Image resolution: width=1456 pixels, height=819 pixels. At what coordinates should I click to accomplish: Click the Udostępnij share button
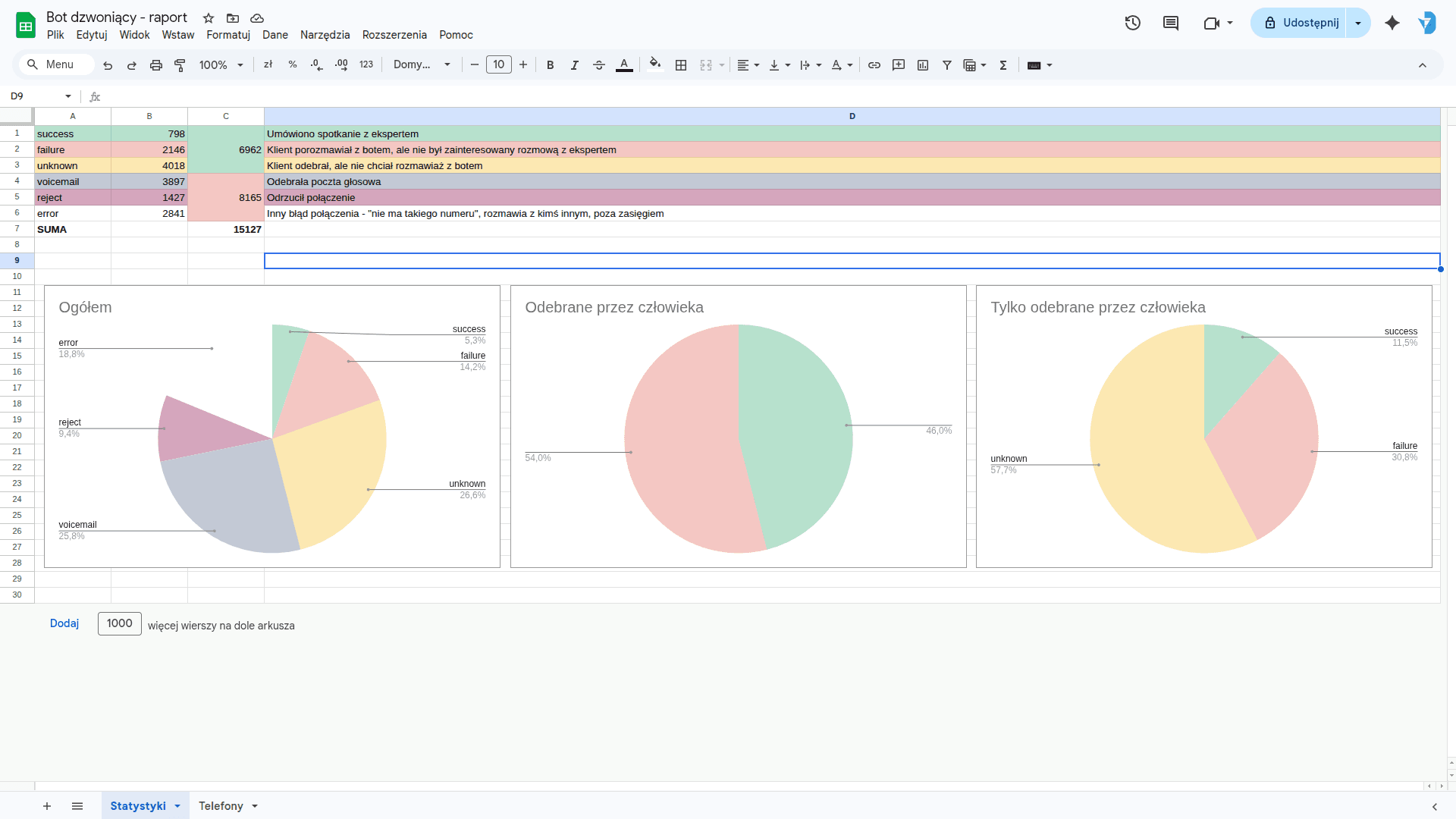1301,23
